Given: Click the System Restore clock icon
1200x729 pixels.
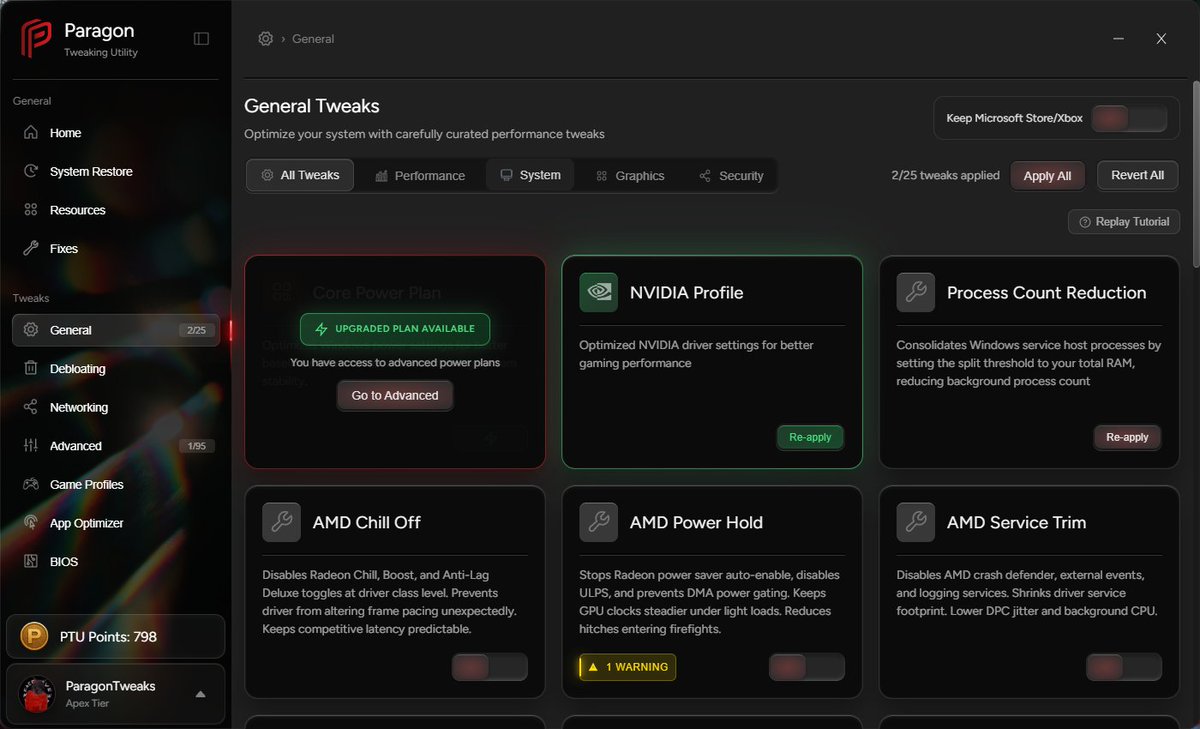Looking at the screenshot, I should [x=31, y=172].
